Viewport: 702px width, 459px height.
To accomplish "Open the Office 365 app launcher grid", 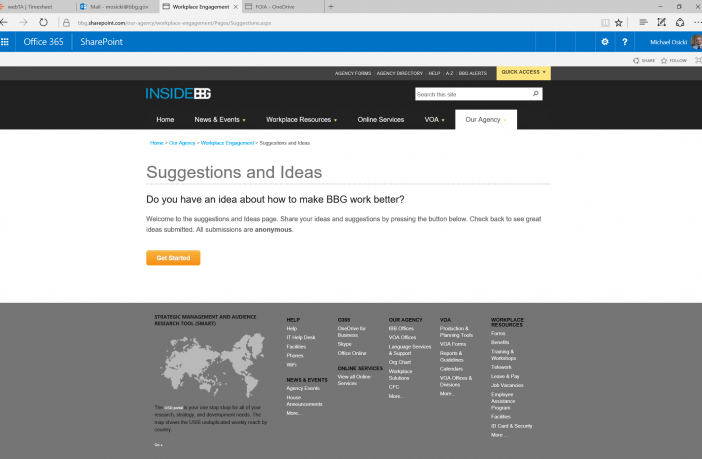I will point(7,41).
